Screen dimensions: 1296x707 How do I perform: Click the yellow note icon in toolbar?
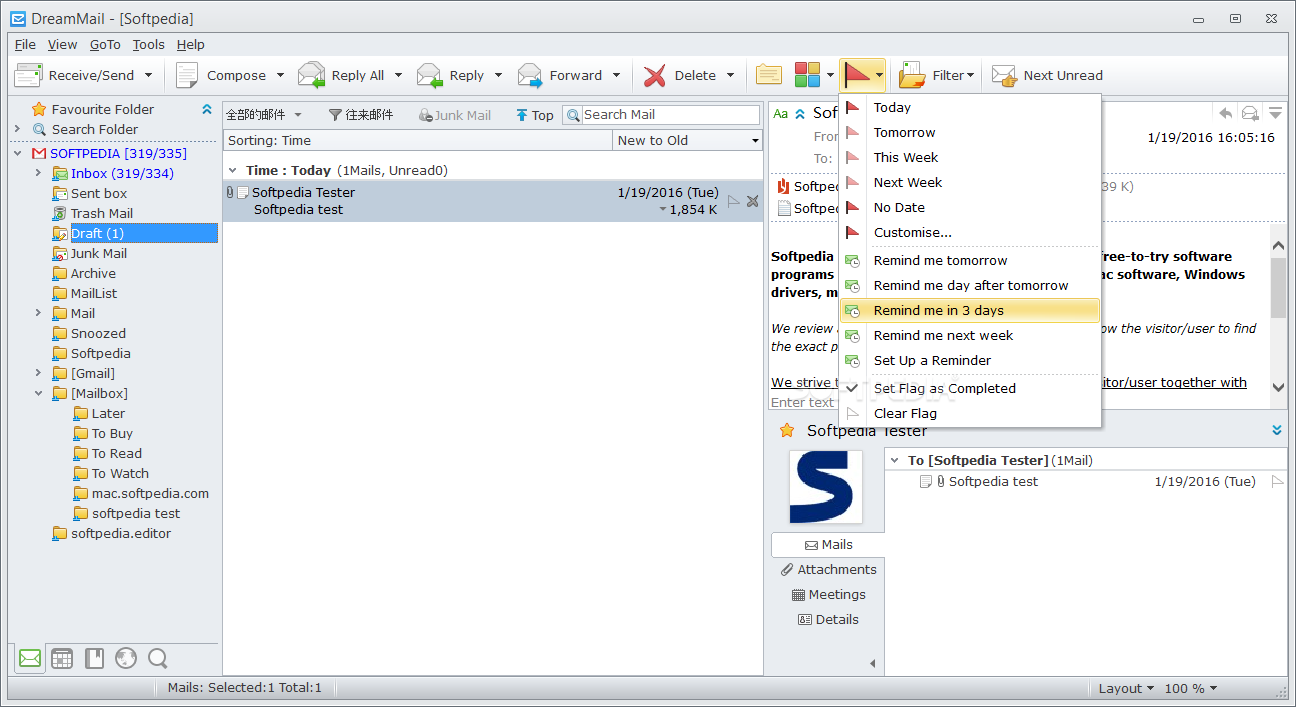pyautogui.click(x=768, y=75)
